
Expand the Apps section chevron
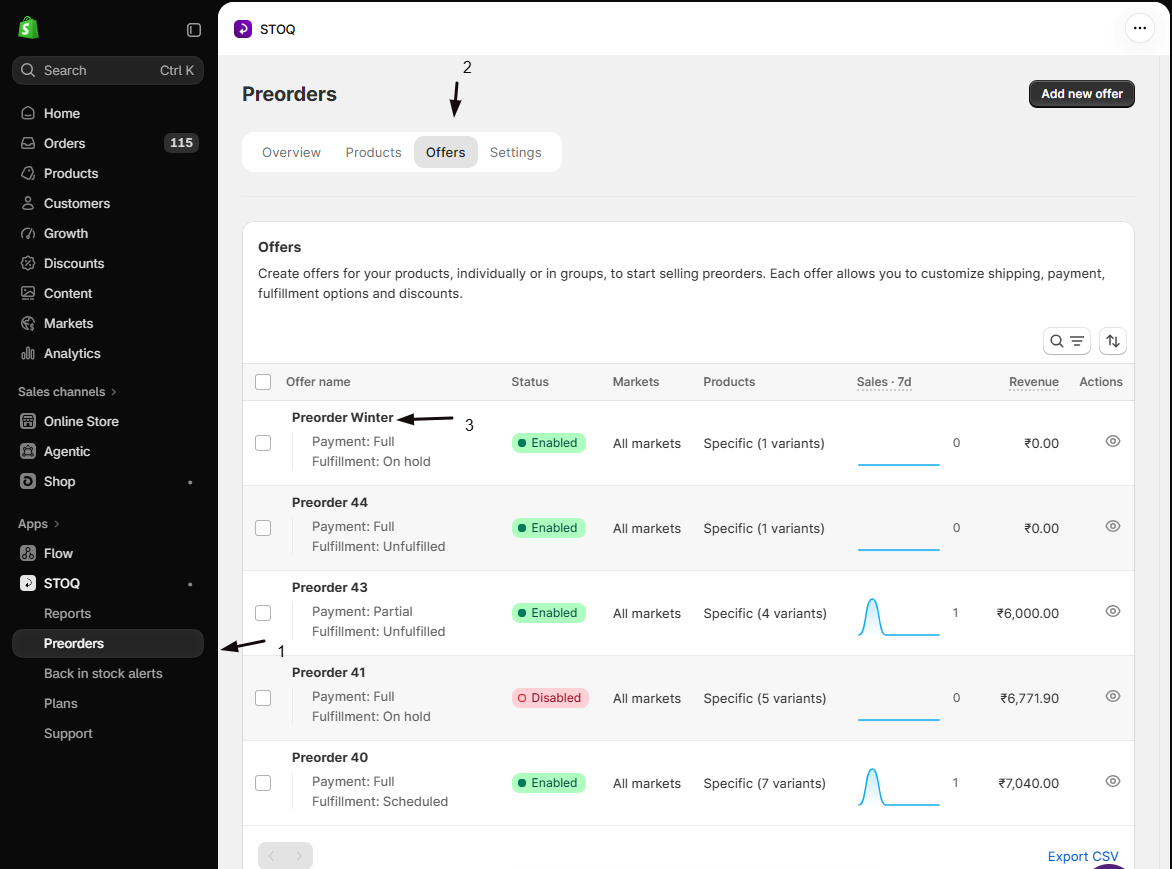[56, 524]
